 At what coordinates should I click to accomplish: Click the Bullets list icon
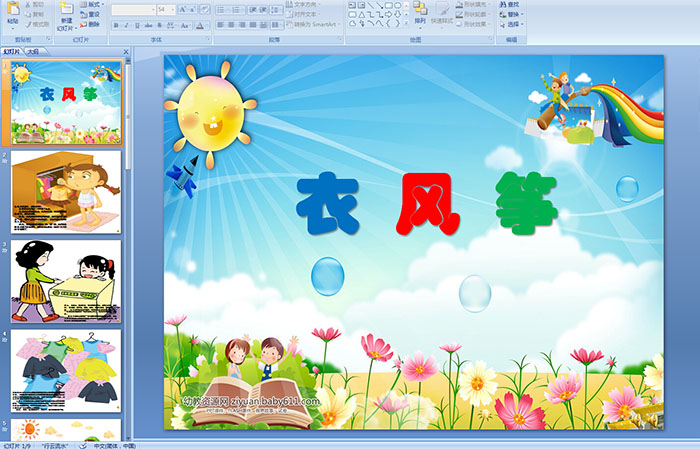tap(222, 10)
